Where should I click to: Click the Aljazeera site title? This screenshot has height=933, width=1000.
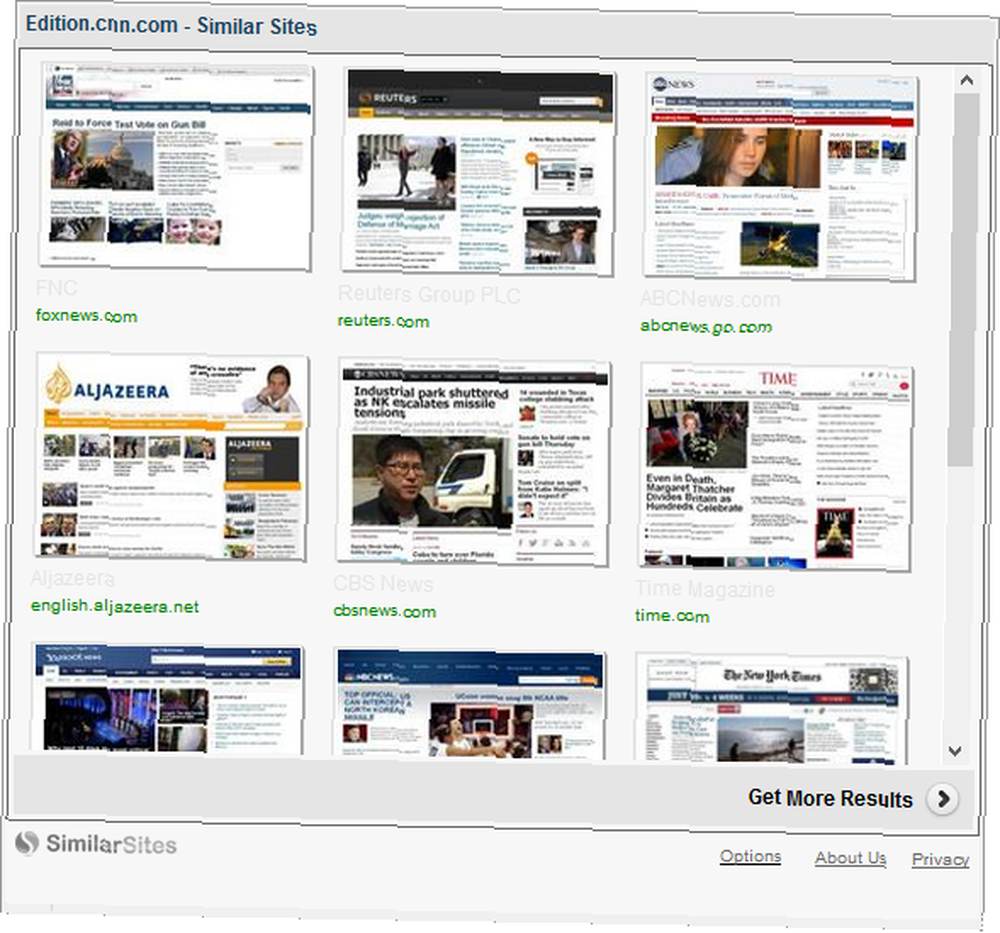point(73,578)
